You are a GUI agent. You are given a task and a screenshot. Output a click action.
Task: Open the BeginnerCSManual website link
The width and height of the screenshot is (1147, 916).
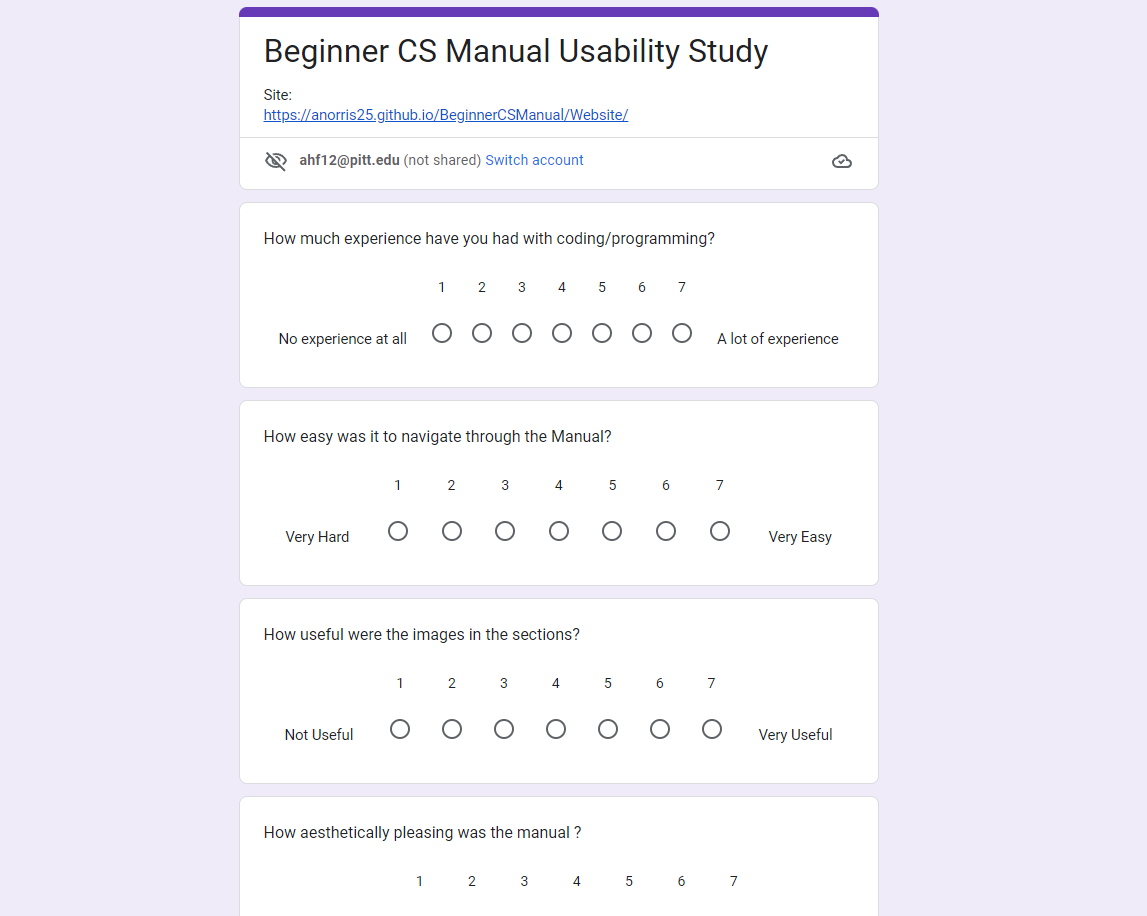(445, 115)
